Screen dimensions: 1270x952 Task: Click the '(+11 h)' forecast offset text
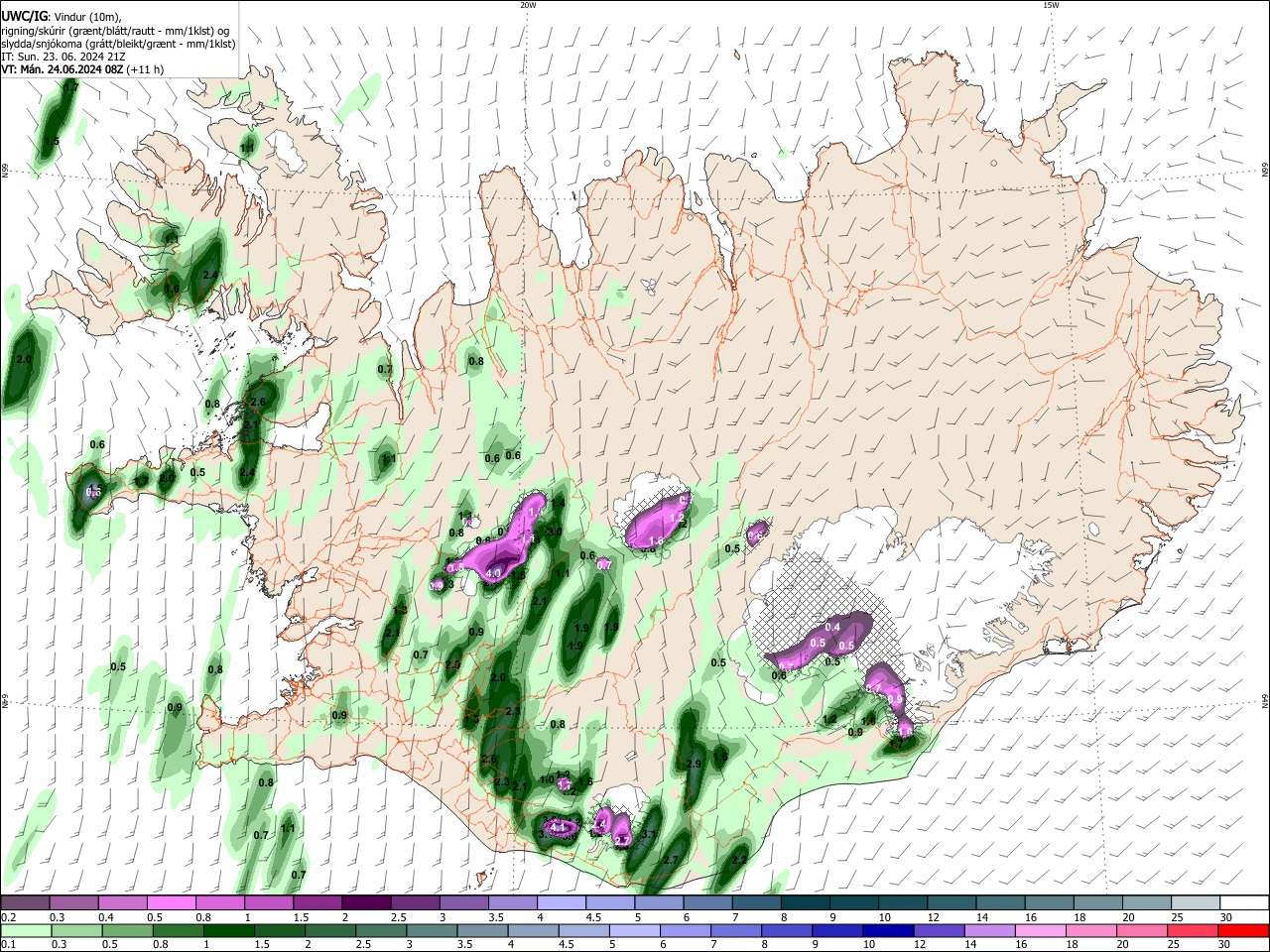click(x=146, y=69)
